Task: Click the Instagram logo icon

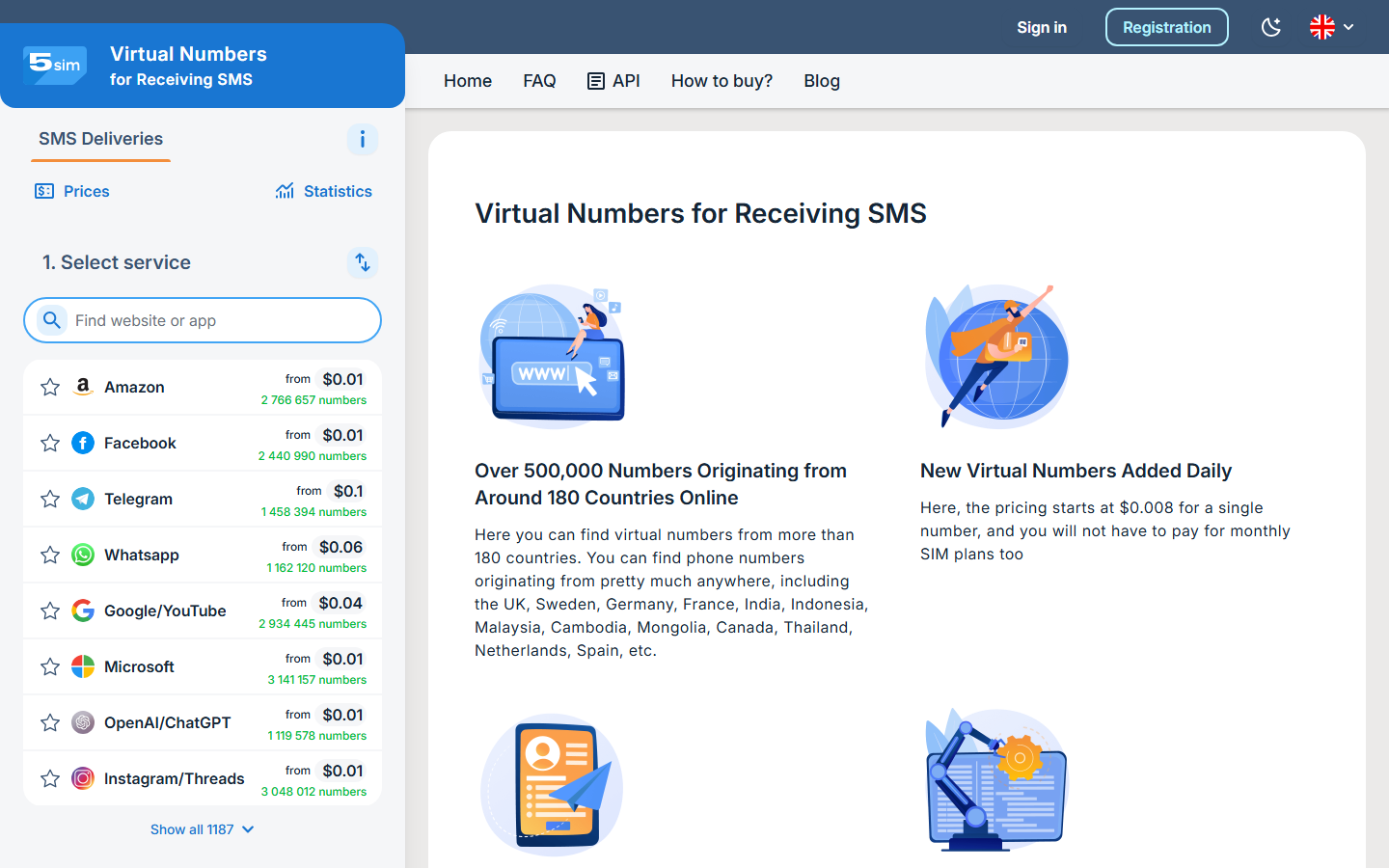Action: tap(83, 778)
